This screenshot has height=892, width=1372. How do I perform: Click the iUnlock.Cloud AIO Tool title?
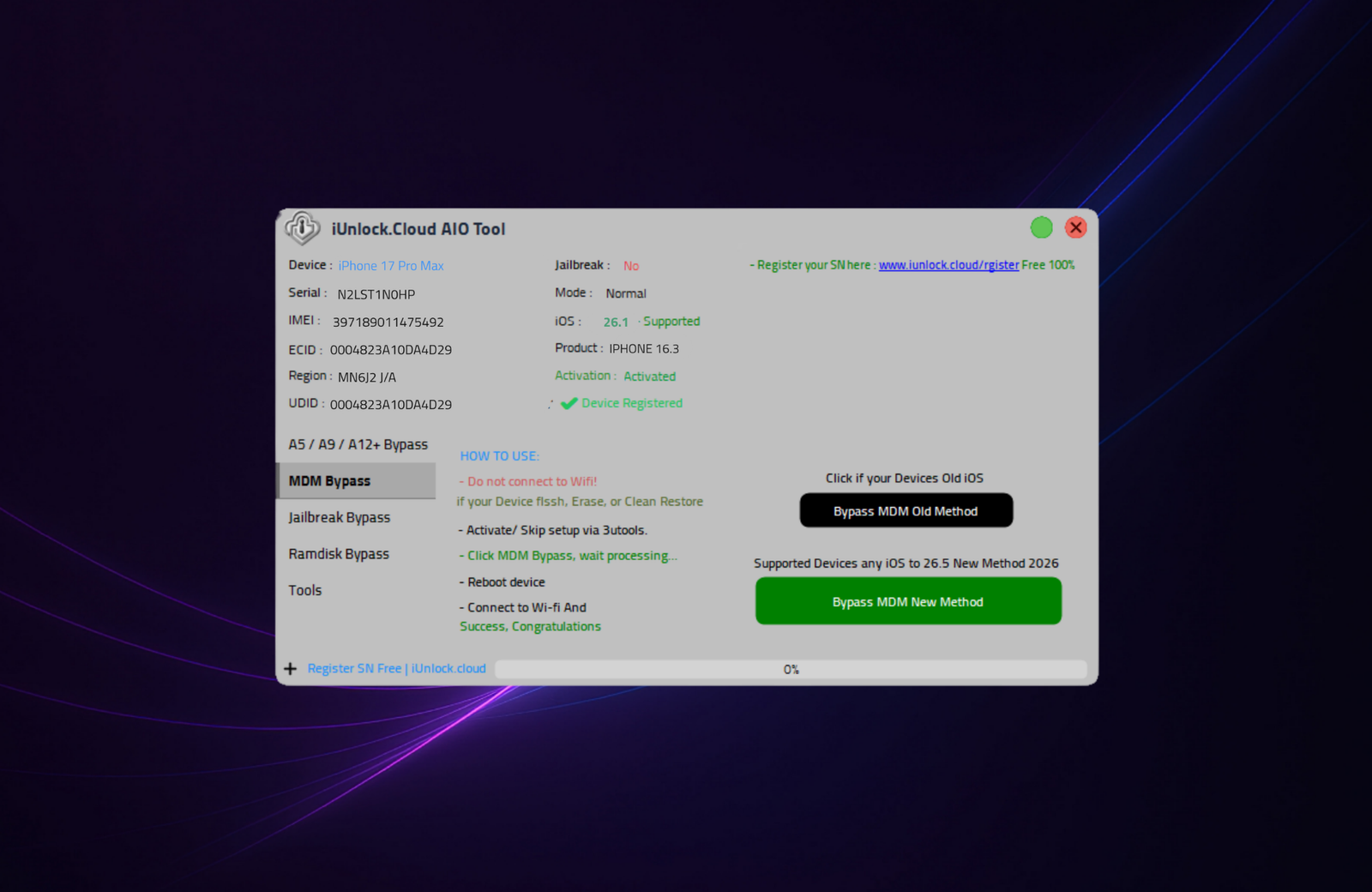418,229
